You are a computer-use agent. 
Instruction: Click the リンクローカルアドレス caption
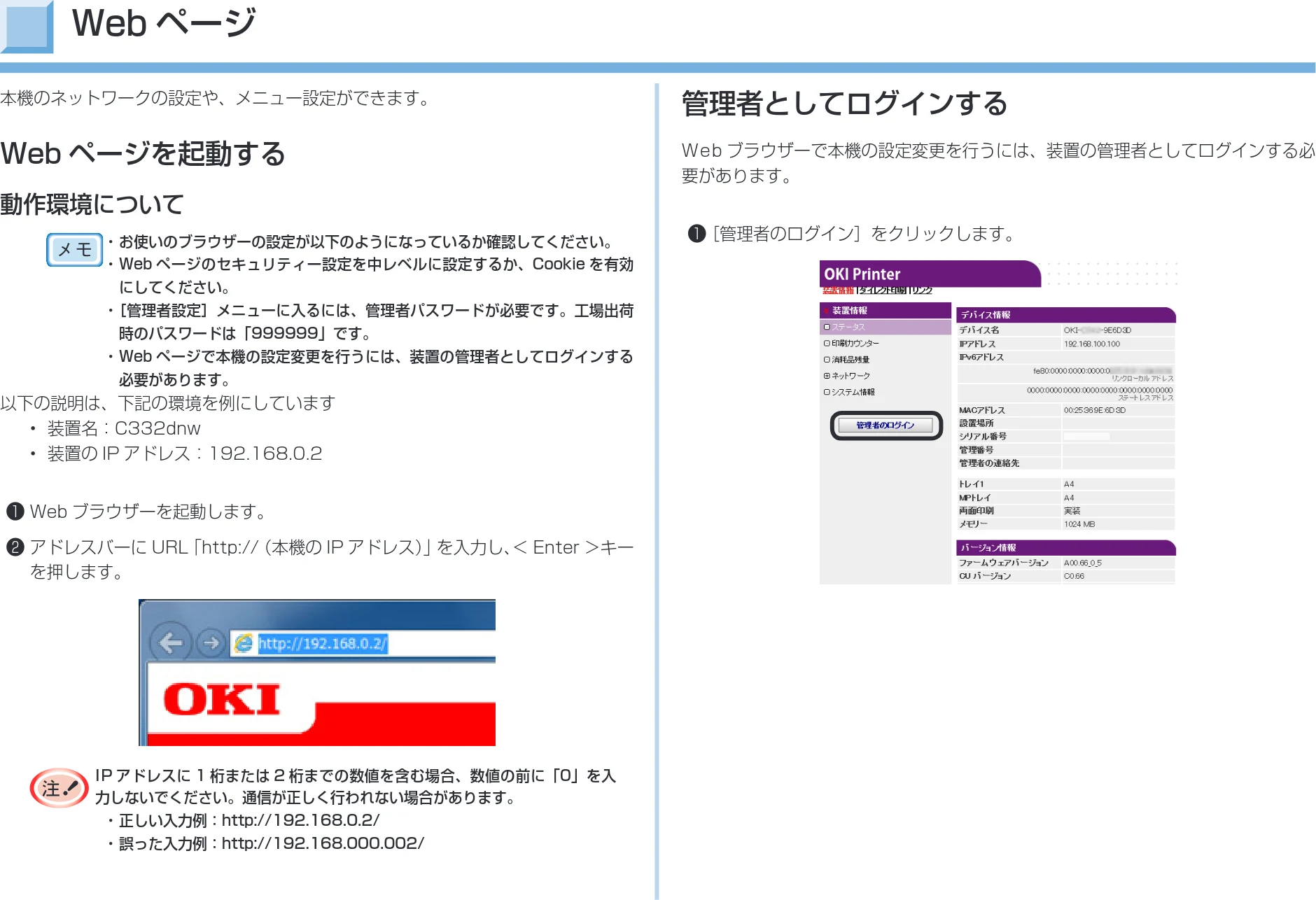pyautogui.click(x=1142, y=379)
